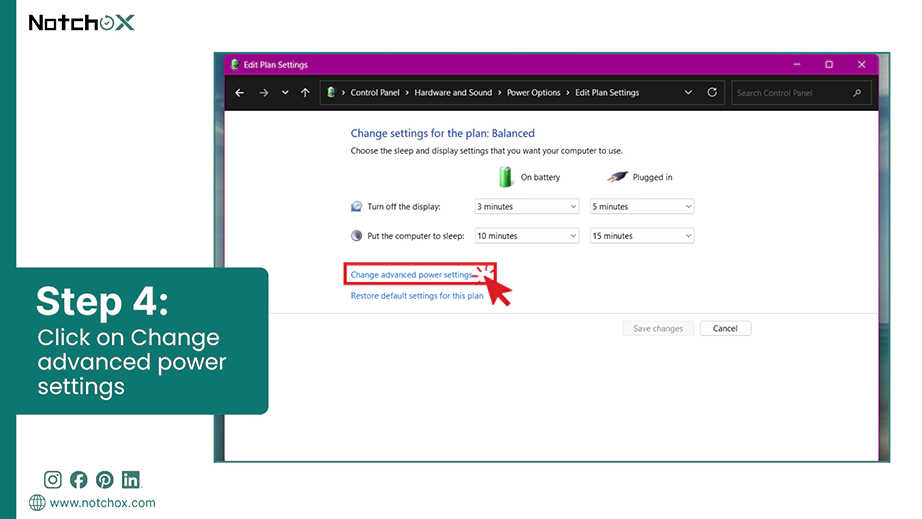Click the sleep moon icon
The width and height of the screenshot is (922, 519).
point(356,236)
